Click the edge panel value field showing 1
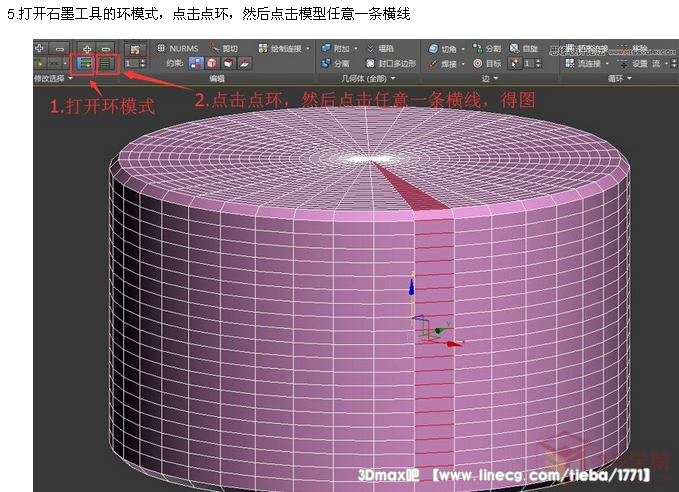The image size is (679, 492). click(x=529, y=63)
